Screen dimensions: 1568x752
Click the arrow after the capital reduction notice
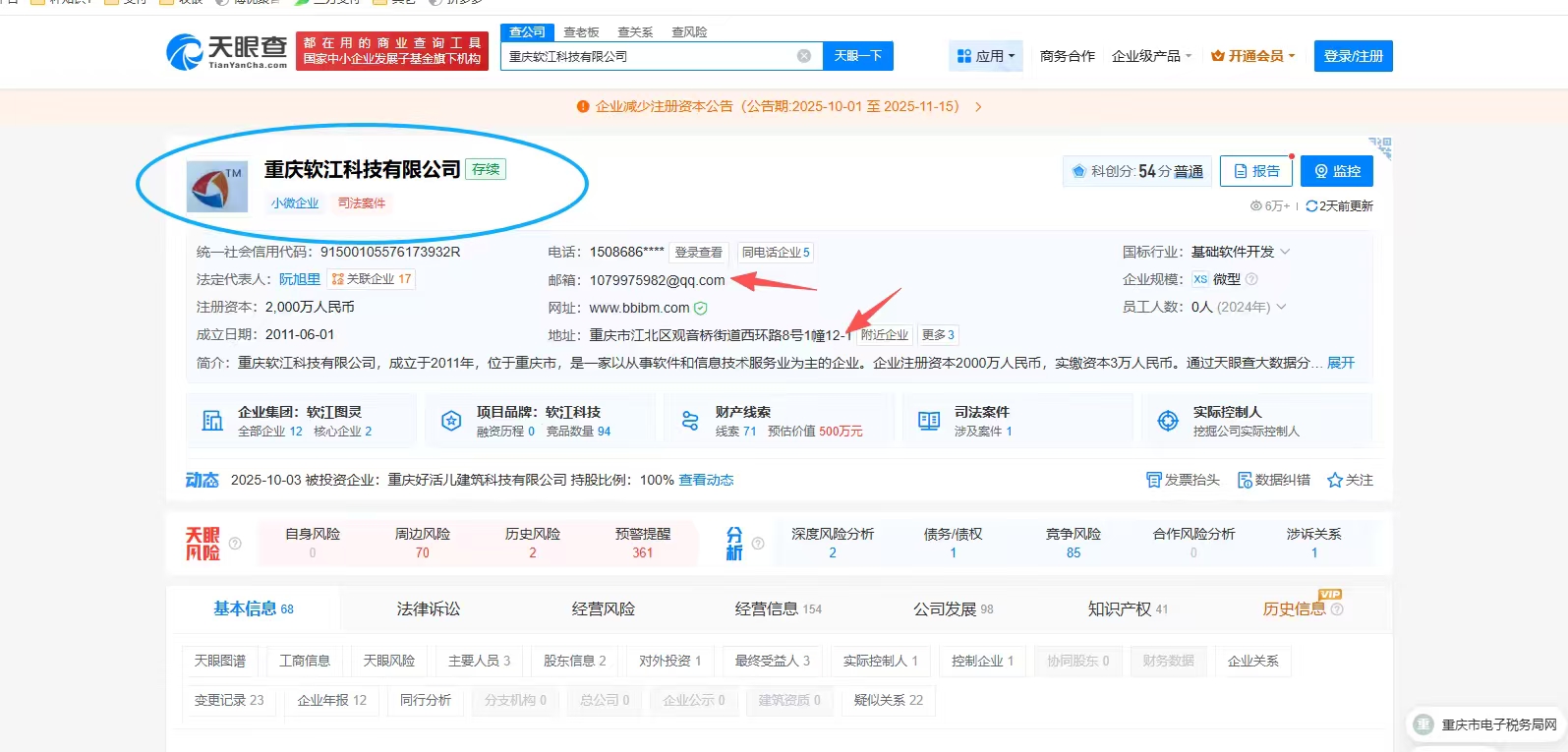(978, 107)
